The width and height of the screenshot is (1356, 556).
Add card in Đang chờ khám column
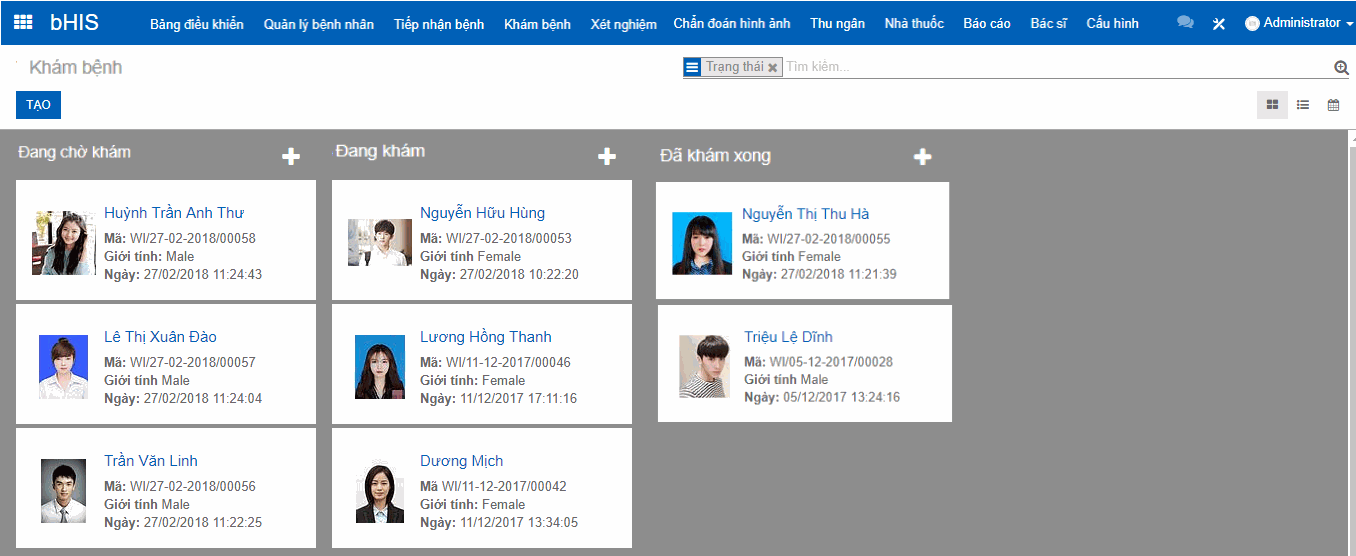click(x=290, y=156)
